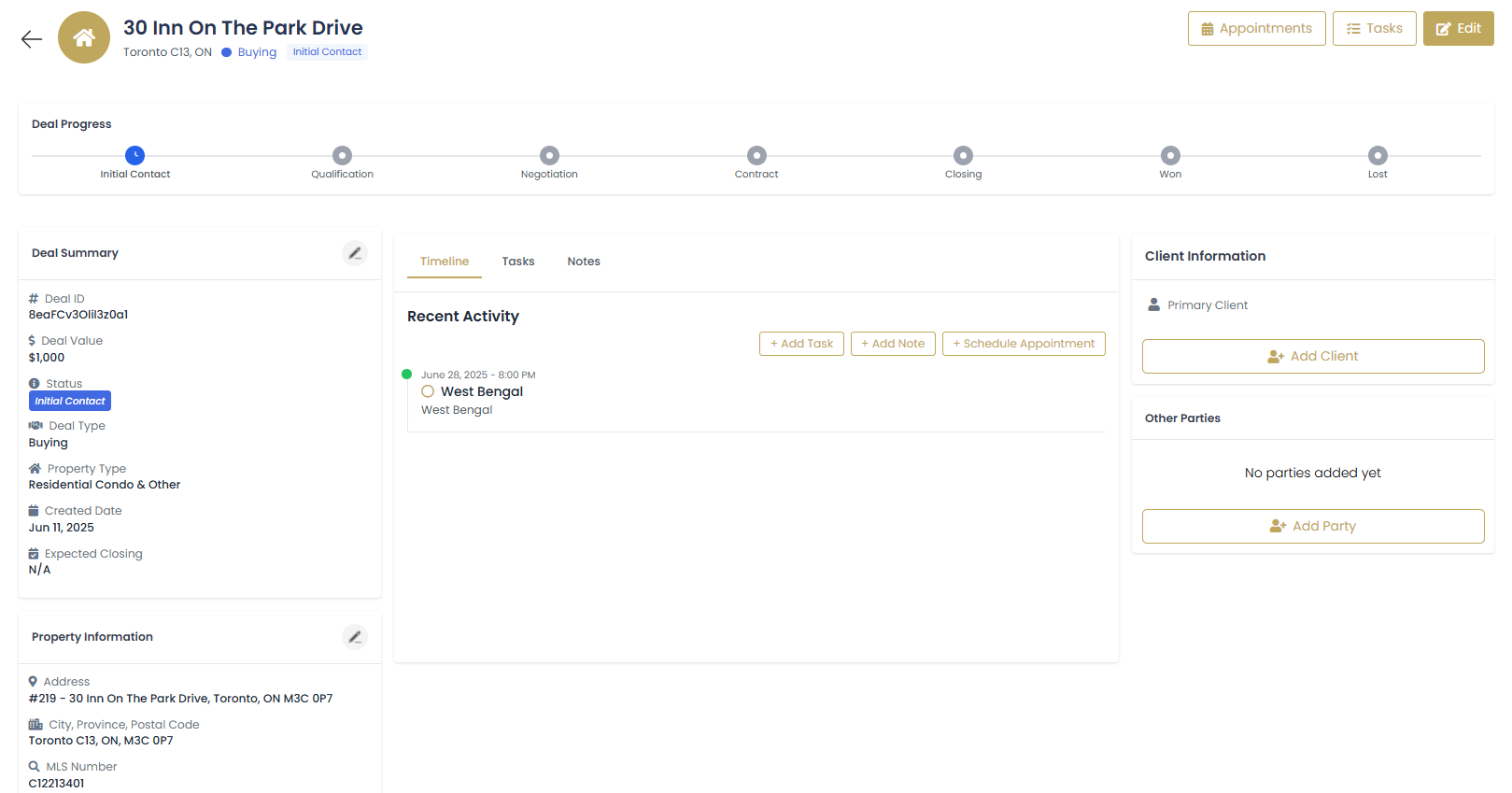This screenshot has width=1512, height=793.
Task: Click the Initial Contact status badge
Action: pos(70,401)
